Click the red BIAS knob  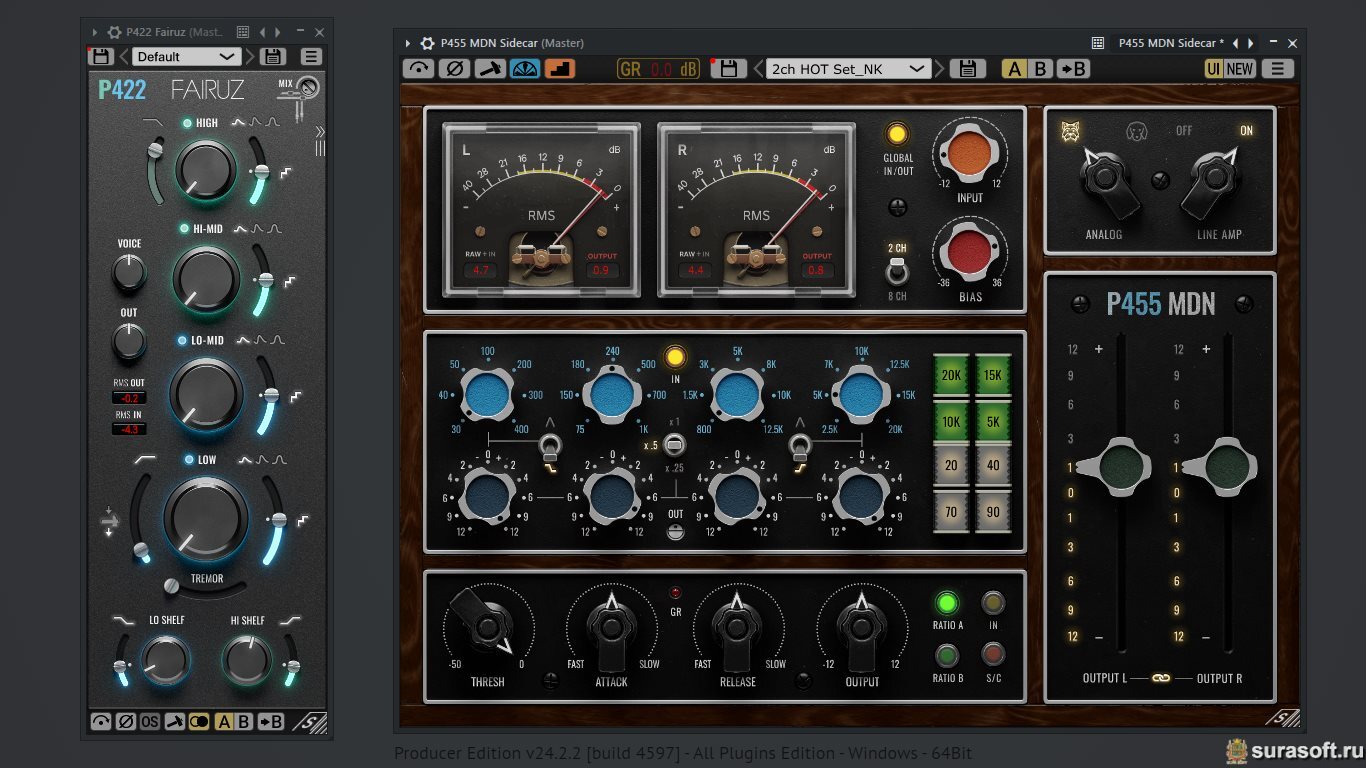(x=968, y=250)
